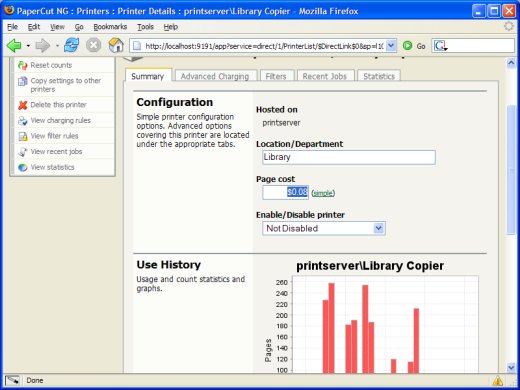Click the 'Done' status bar text

click(x=35, y=380)
